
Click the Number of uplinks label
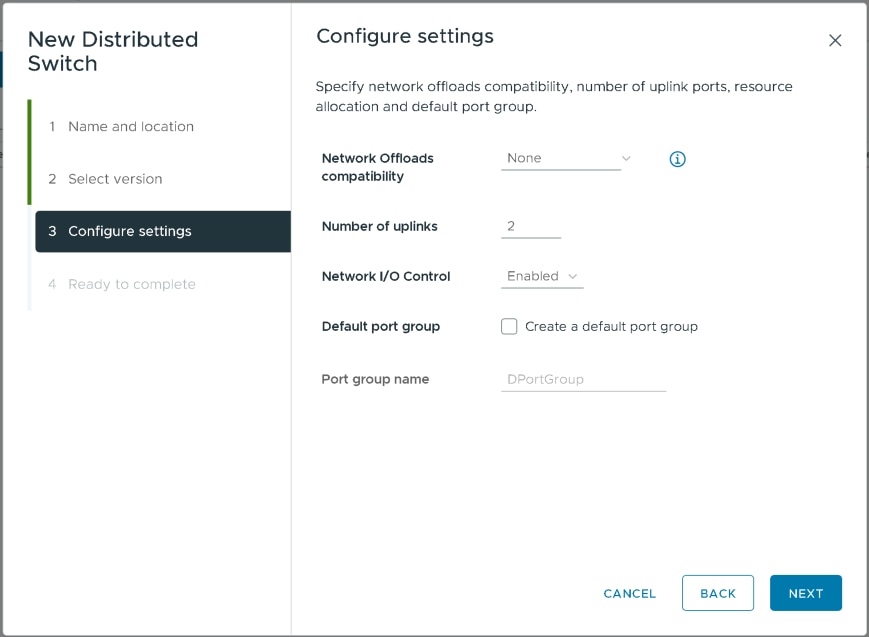click(x=380, y=226)
